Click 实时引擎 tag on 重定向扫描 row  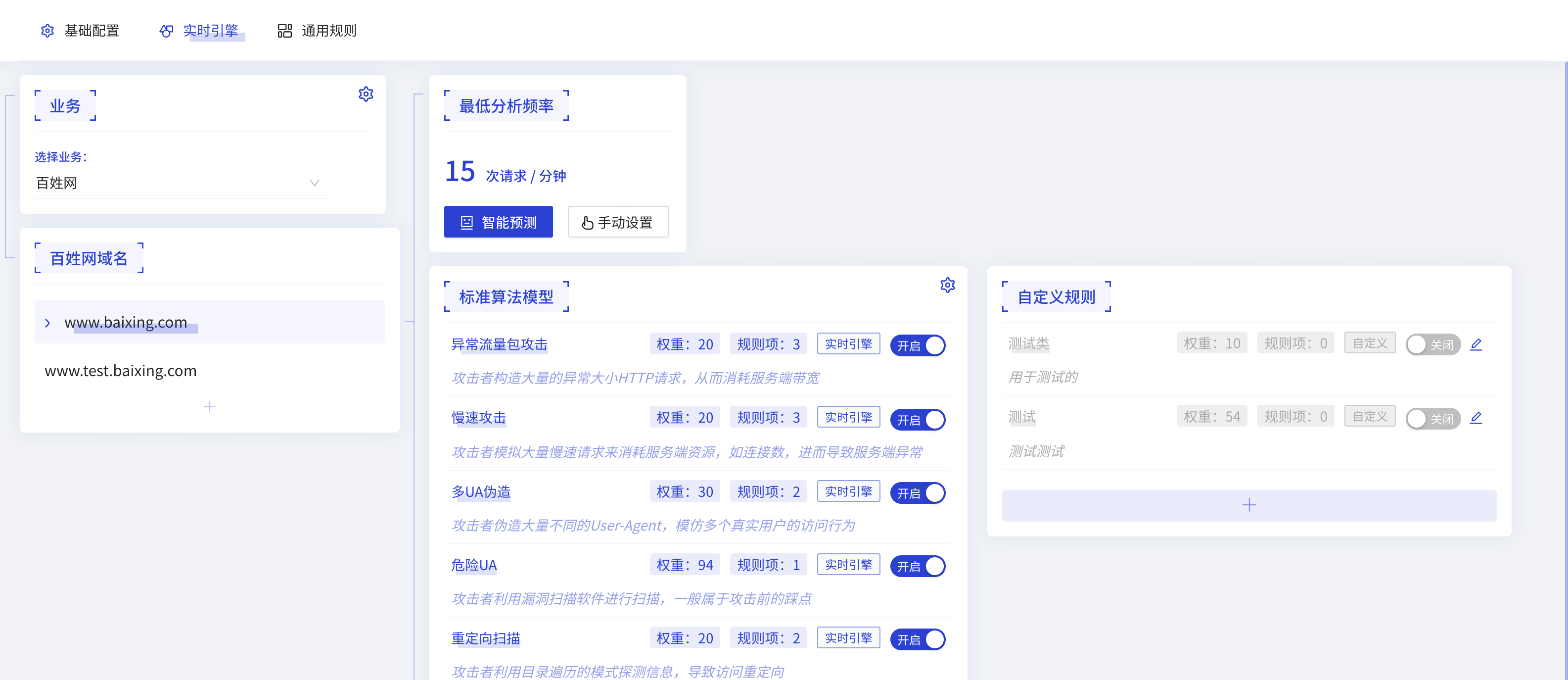[848, 637]
